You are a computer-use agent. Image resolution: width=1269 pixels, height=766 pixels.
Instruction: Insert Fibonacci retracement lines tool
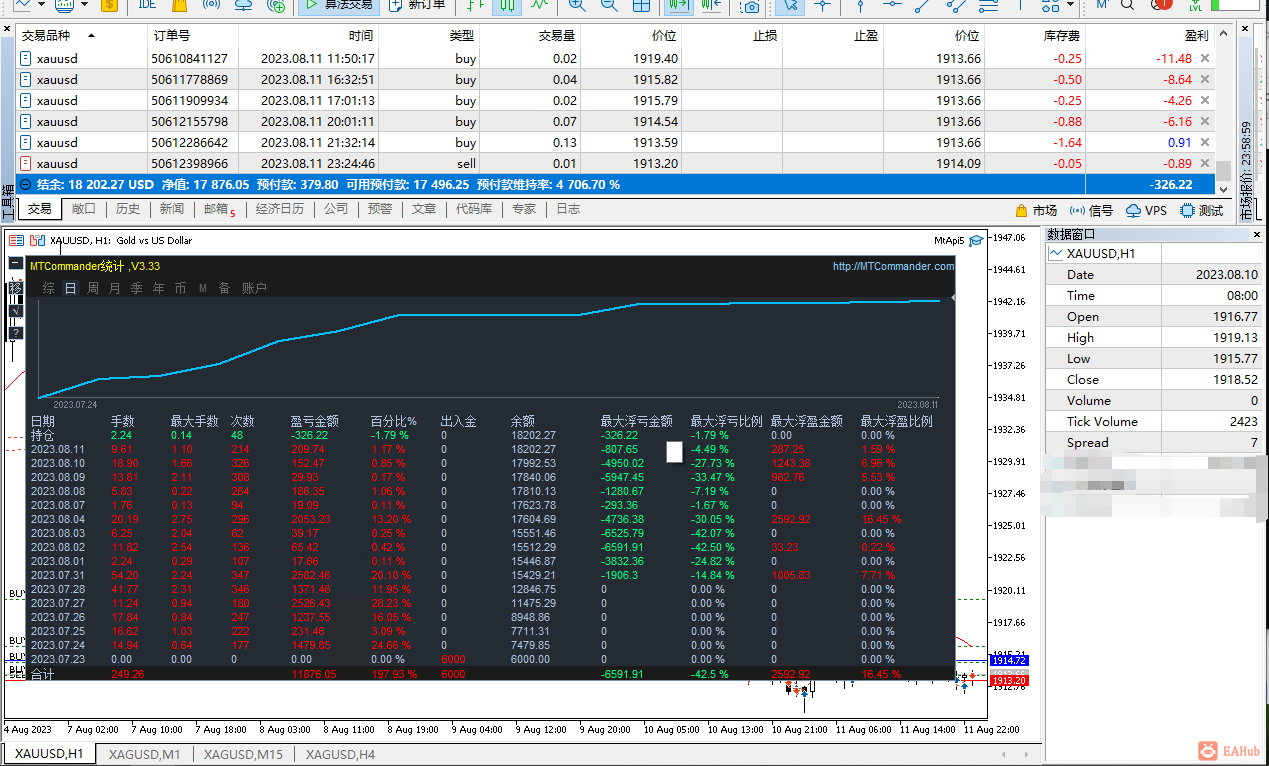(988, 5)
